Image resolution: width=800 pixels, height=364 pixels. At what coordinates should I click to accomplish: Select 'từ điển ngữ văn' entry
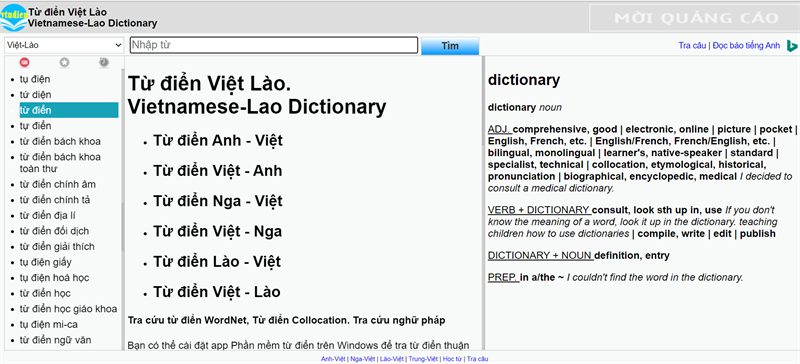(56, 340)
